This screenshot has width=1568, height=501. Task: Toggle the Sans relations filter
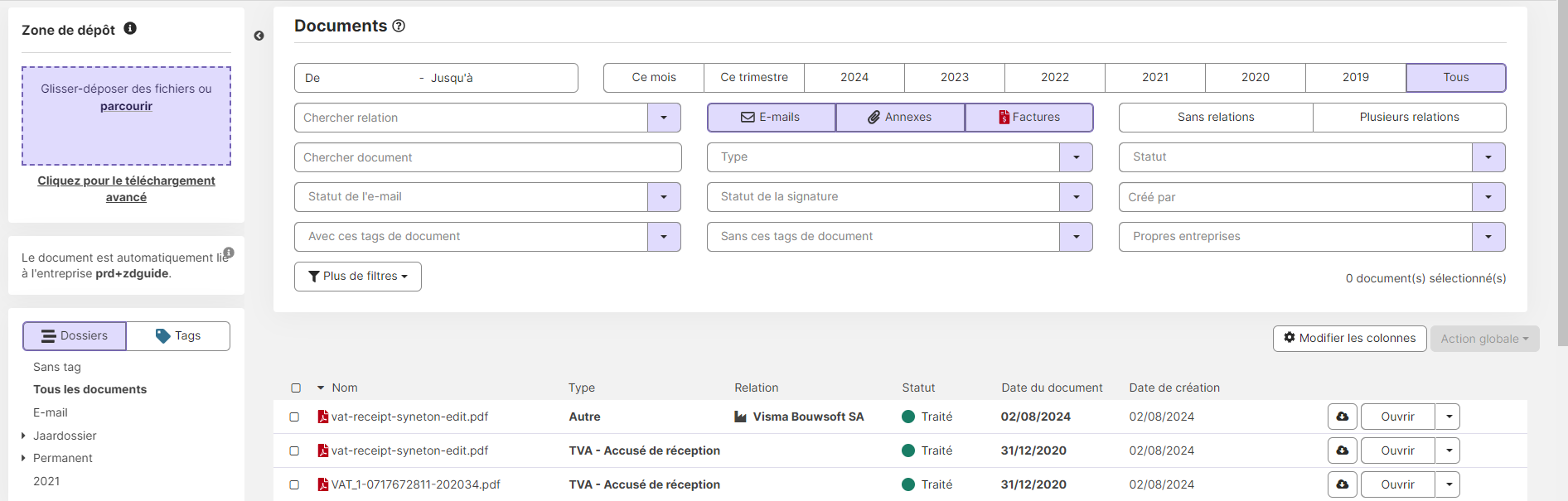click(1216, 118)
